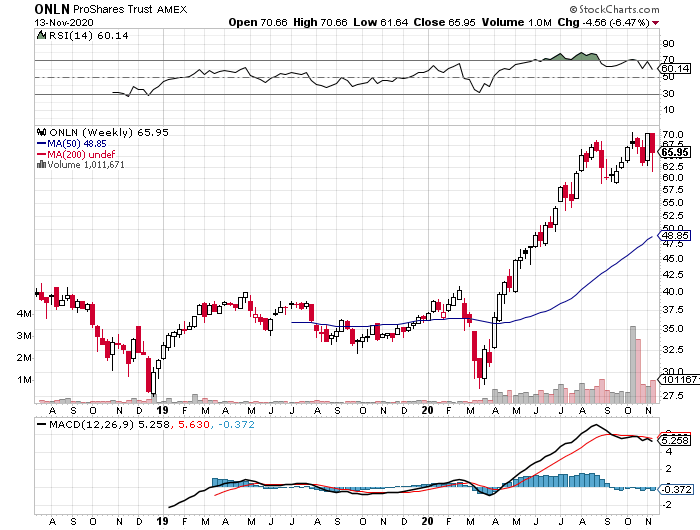Click the volume bars legend icon
The height and width of the screenshot is (530, 700).
[42, 164]
